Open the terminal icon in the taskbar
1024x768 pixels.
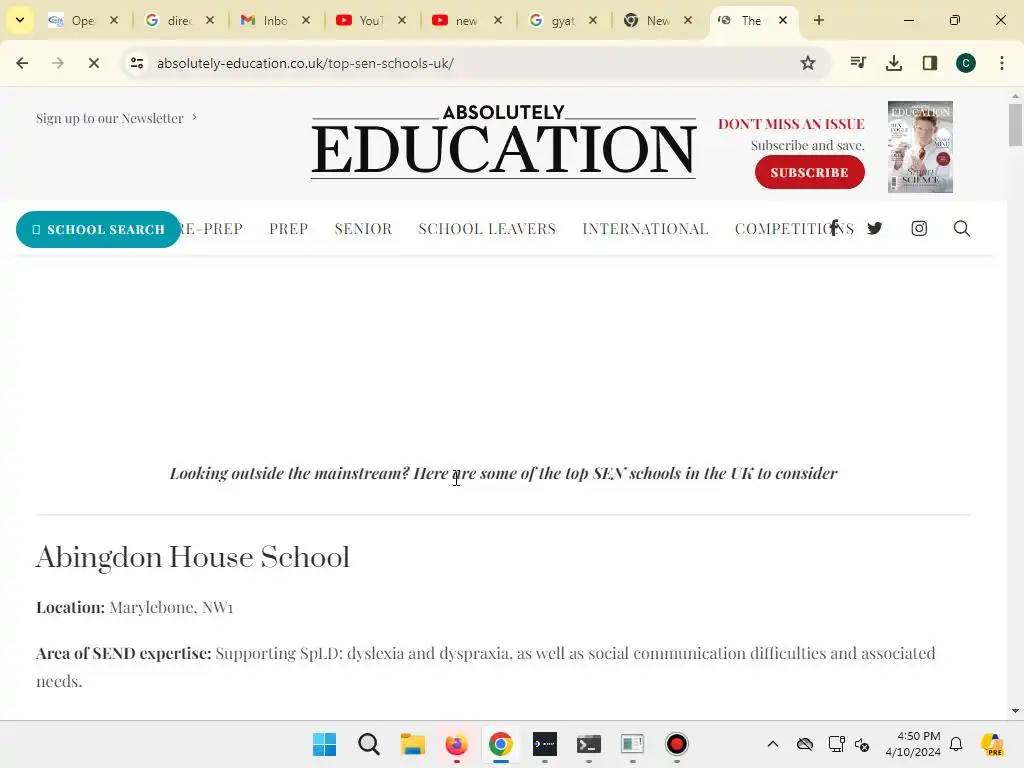[588, 744]
